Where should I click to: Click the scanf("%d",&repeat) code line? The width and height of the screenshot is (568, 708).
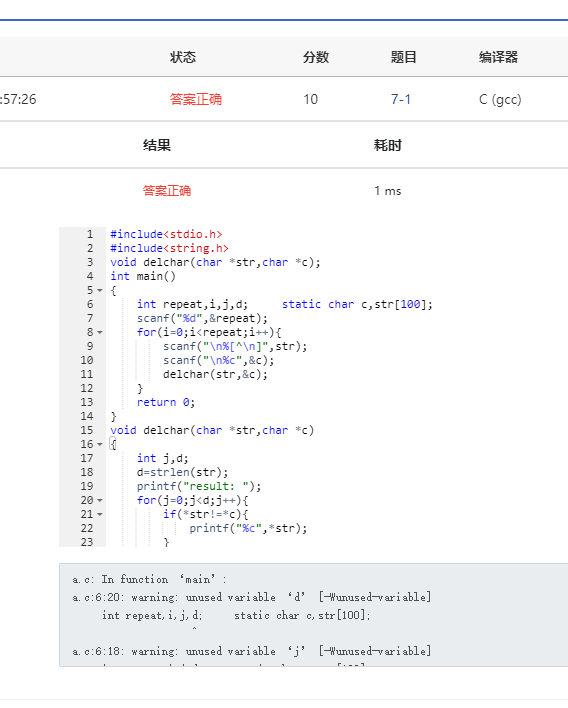pyautogui.click(x=202, y=318)
